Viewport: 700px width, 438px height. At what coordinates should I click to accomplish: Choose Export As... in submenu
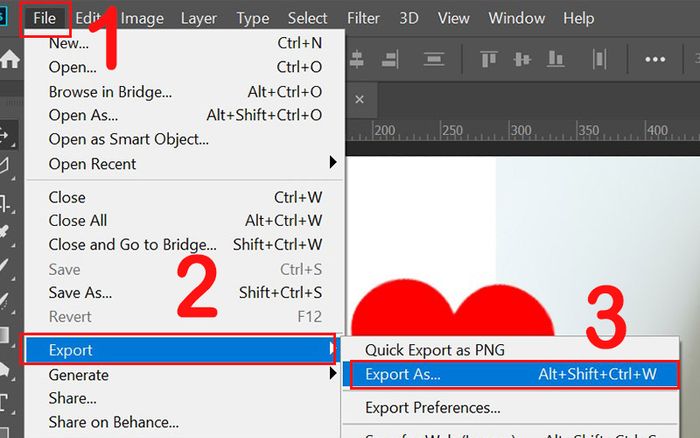[x=511, y=374]
